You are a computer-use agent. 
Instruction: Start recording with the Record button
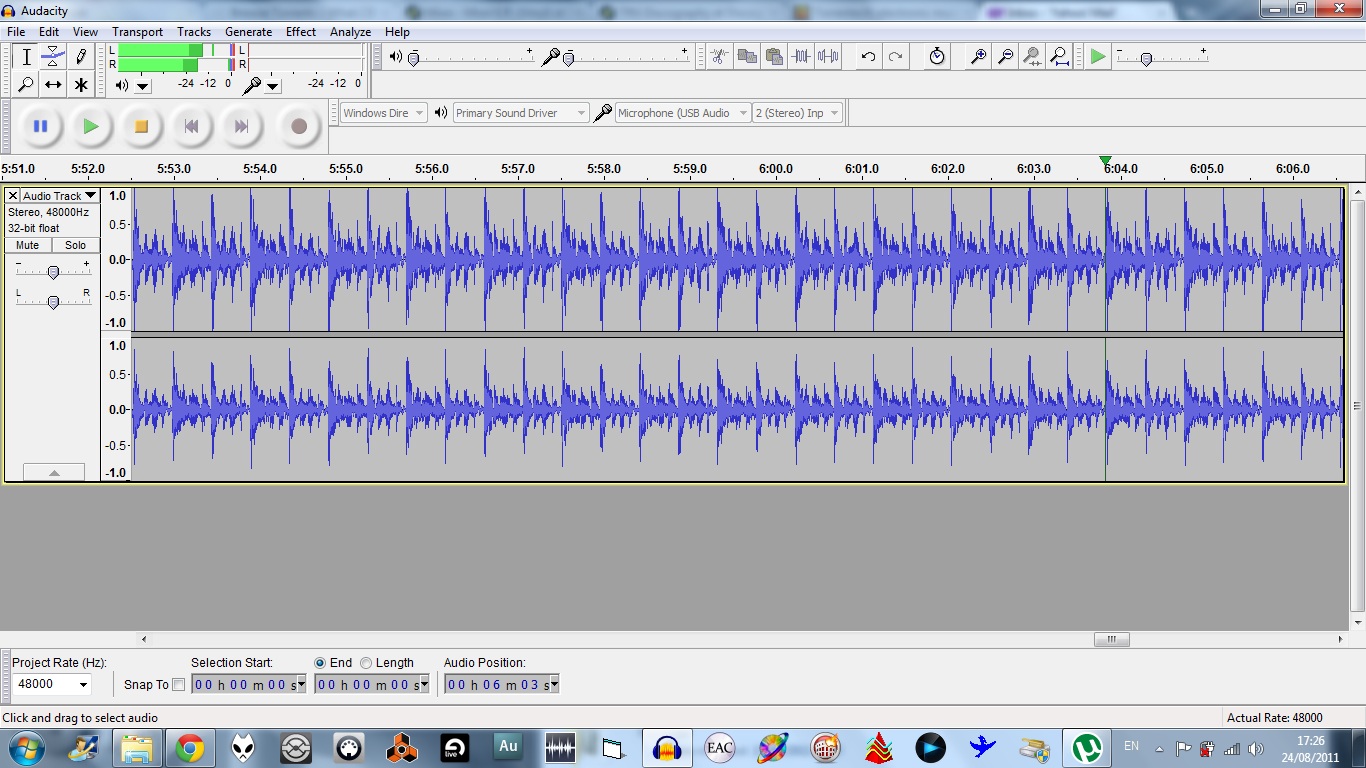(298, 126)
